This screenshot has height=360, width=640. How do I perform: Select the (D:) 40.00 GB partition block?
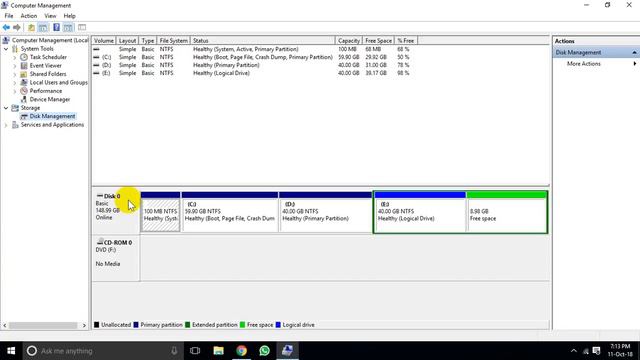pyautogui.click(x=325, y=212)
